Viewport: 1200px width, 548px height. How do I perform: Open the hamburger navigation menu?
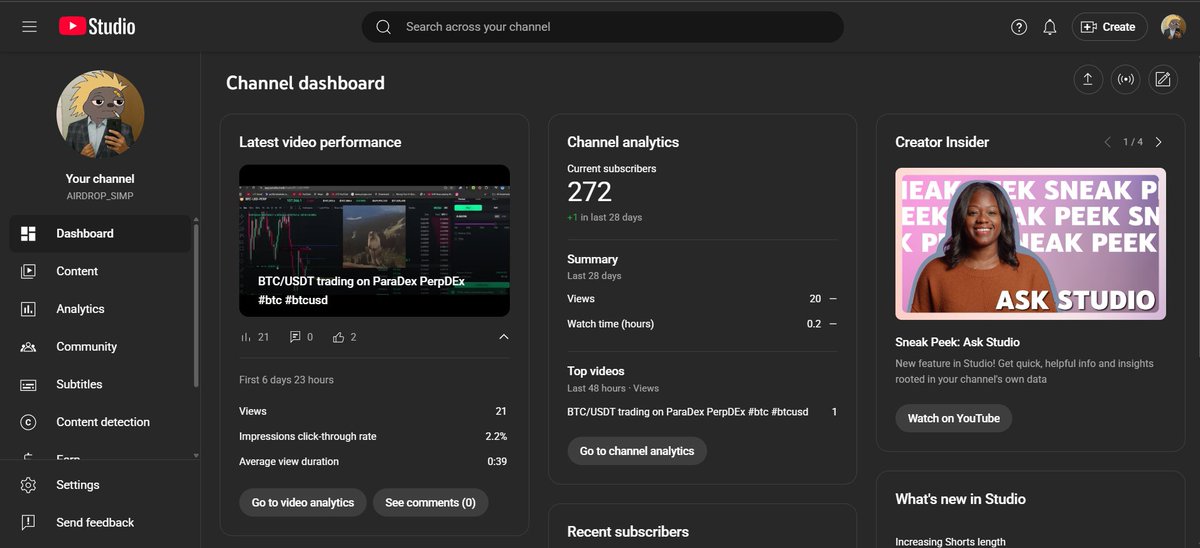click(x=29, y=27)
